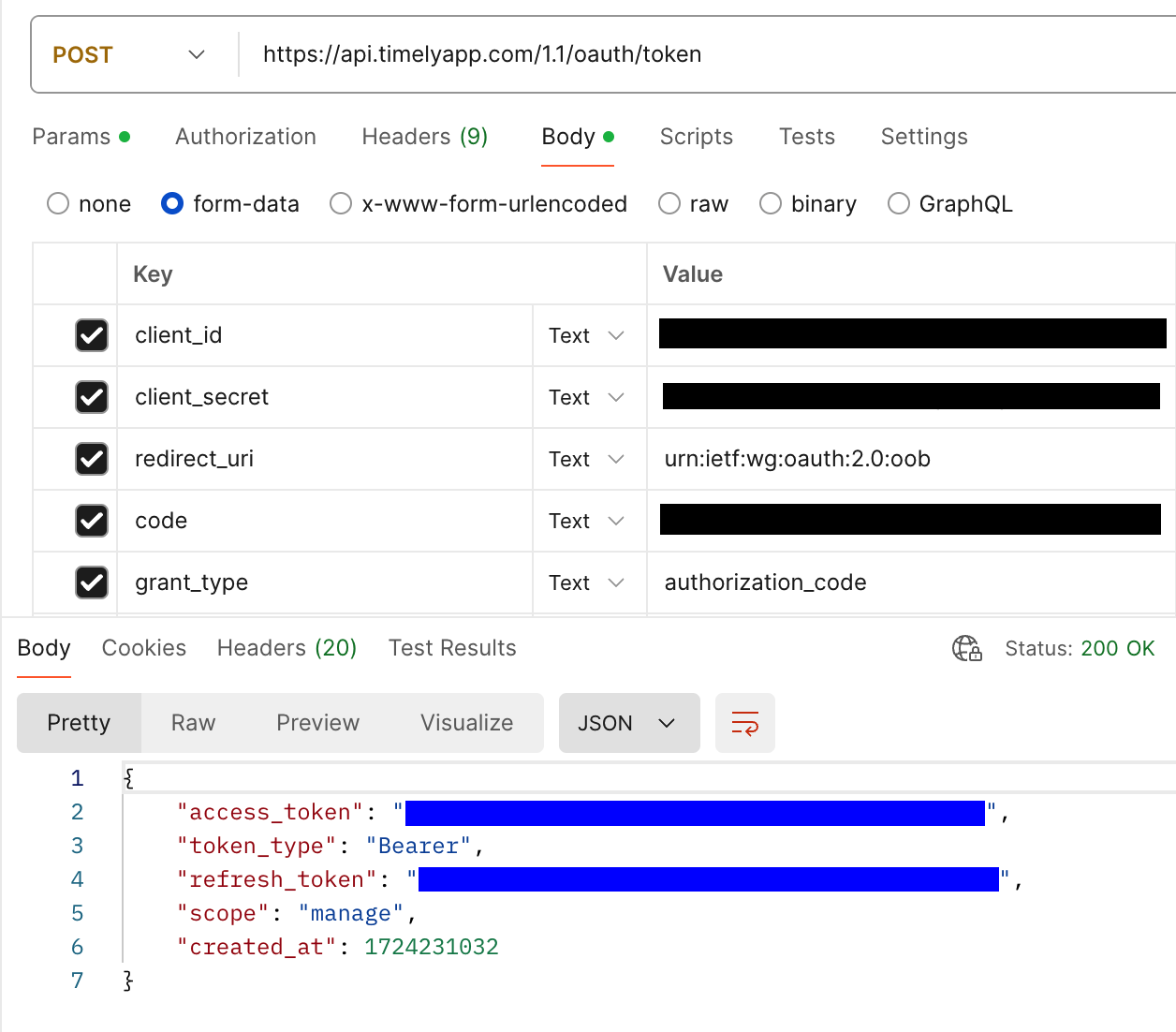The image size is (1176, 1032).
Task: Switch to the Authorization tab
Action: 245,137
